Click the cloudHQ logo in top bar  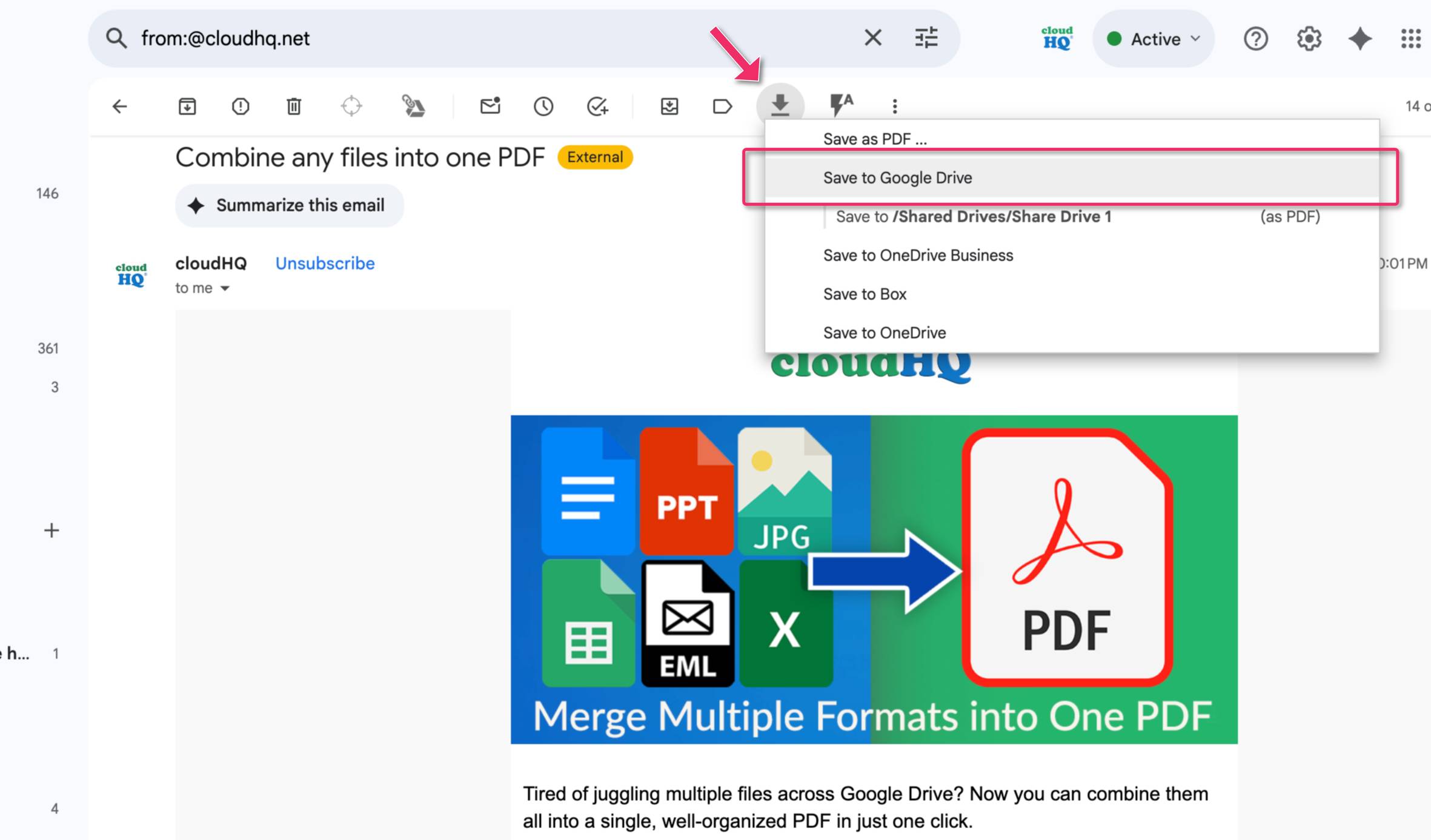[1057, 38]
